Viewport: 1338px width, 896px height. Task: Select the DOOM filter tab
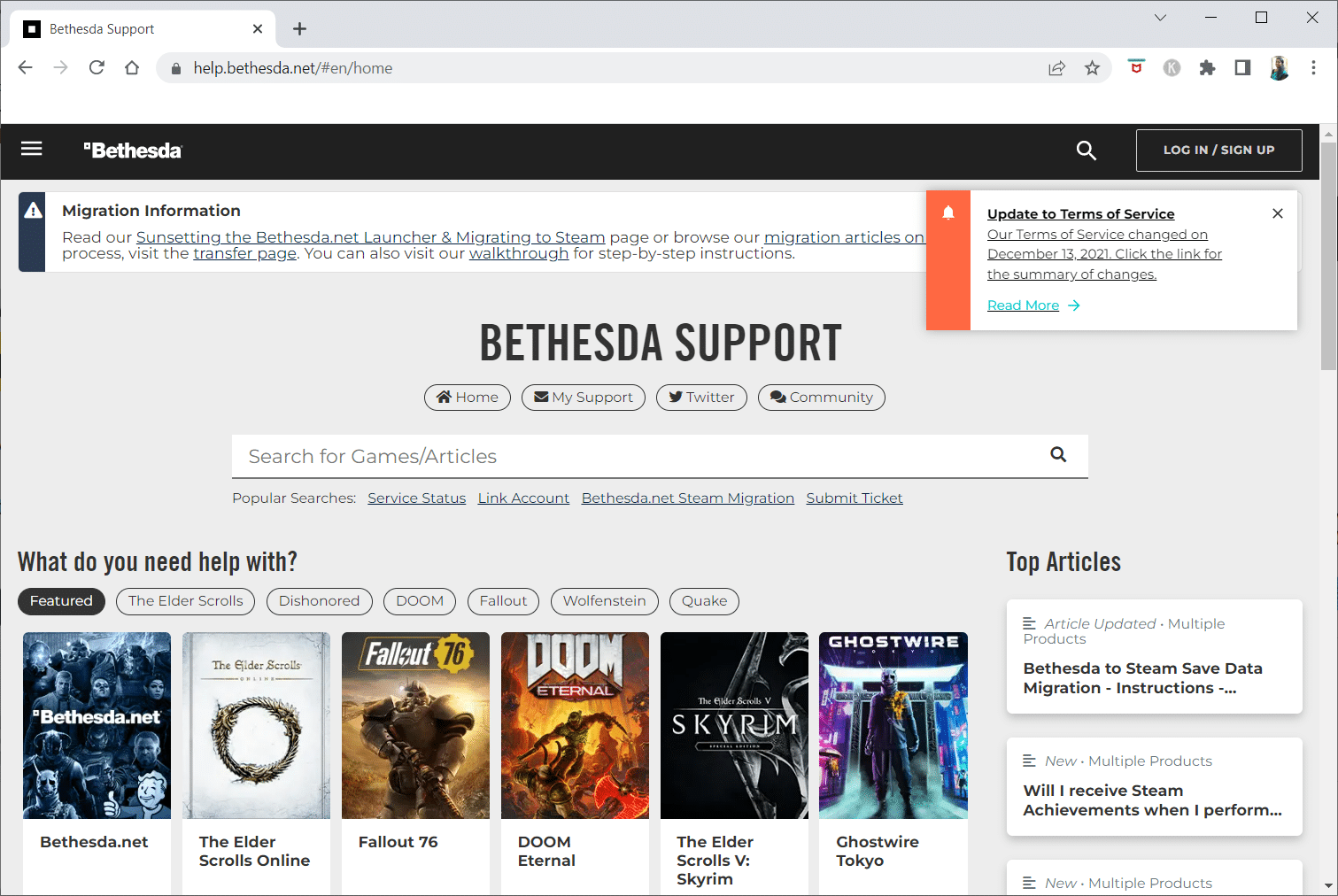click(420, 601)
